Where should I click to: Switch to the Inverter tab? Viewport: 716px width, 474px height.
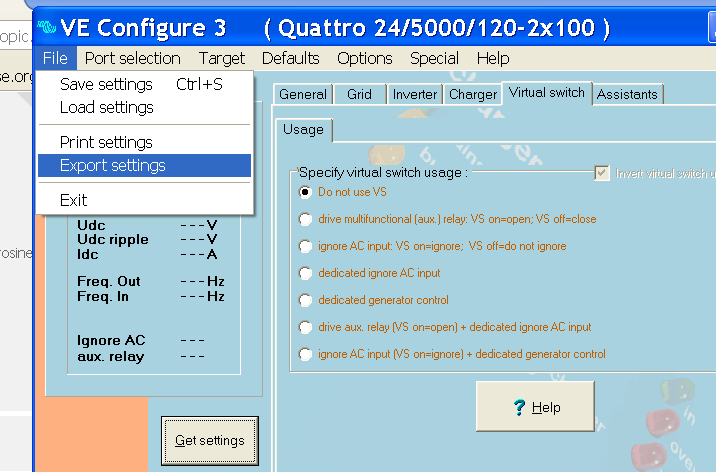[x=415, y=95]
